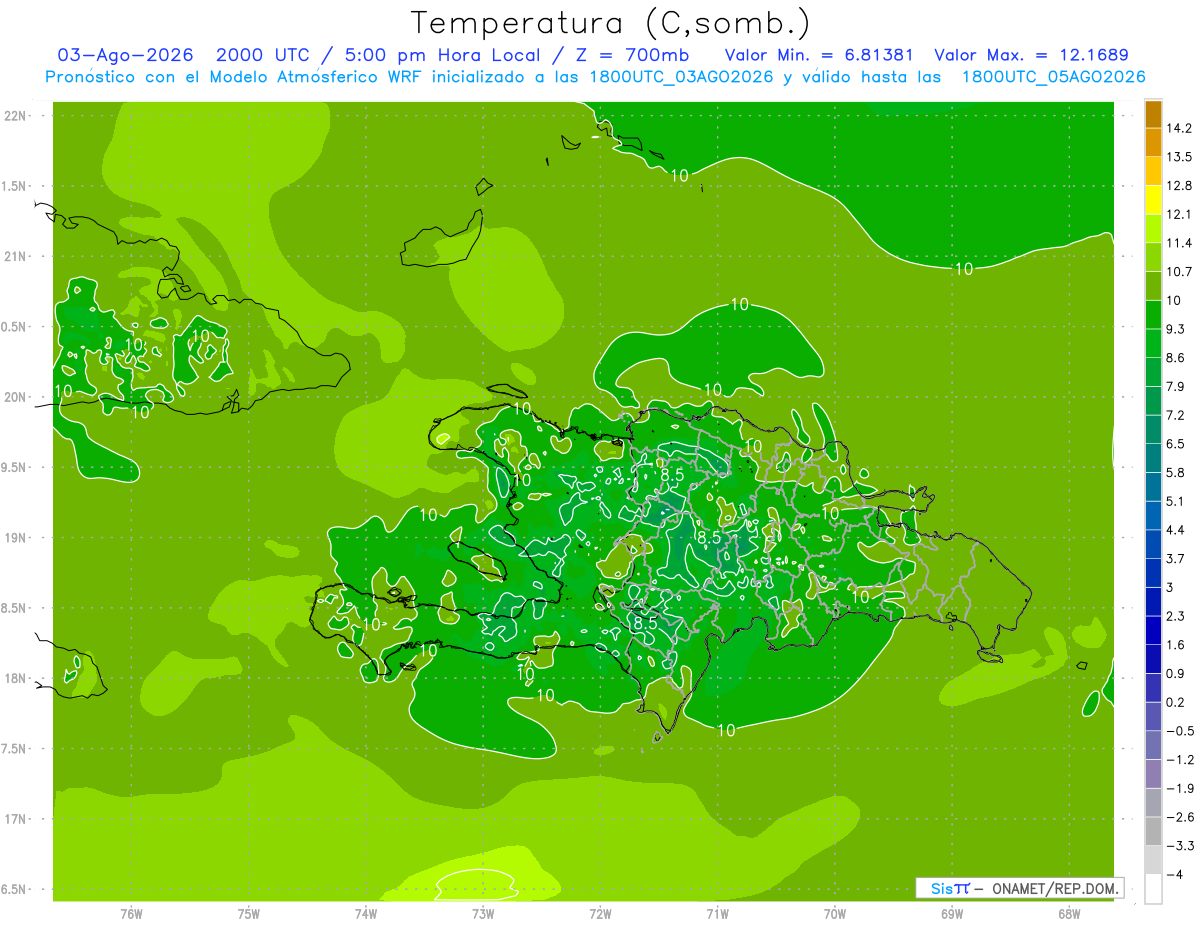
Task: Click the "Valor Max. = 12.1689" readout
Action: [1031, 55]
